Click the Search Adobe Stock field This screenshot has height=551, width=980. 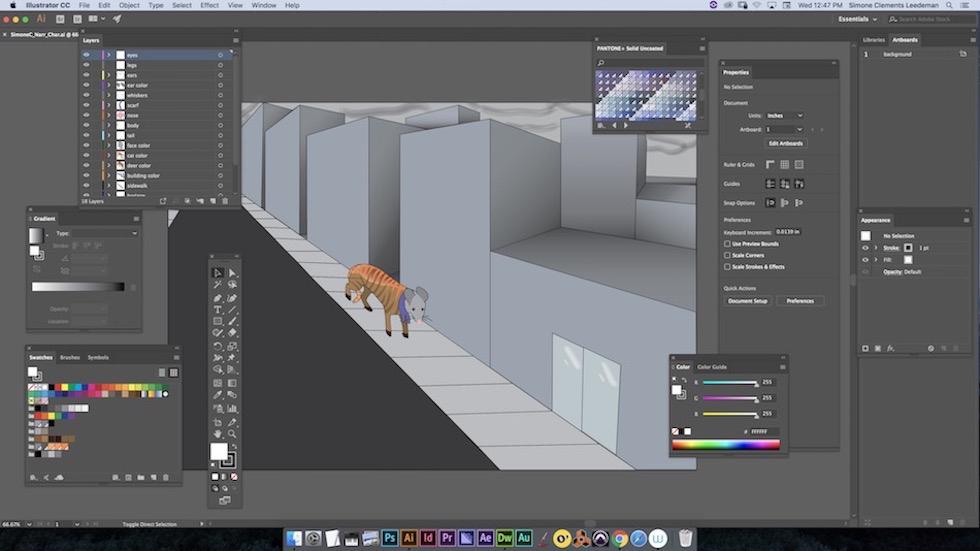pos(929,19)
